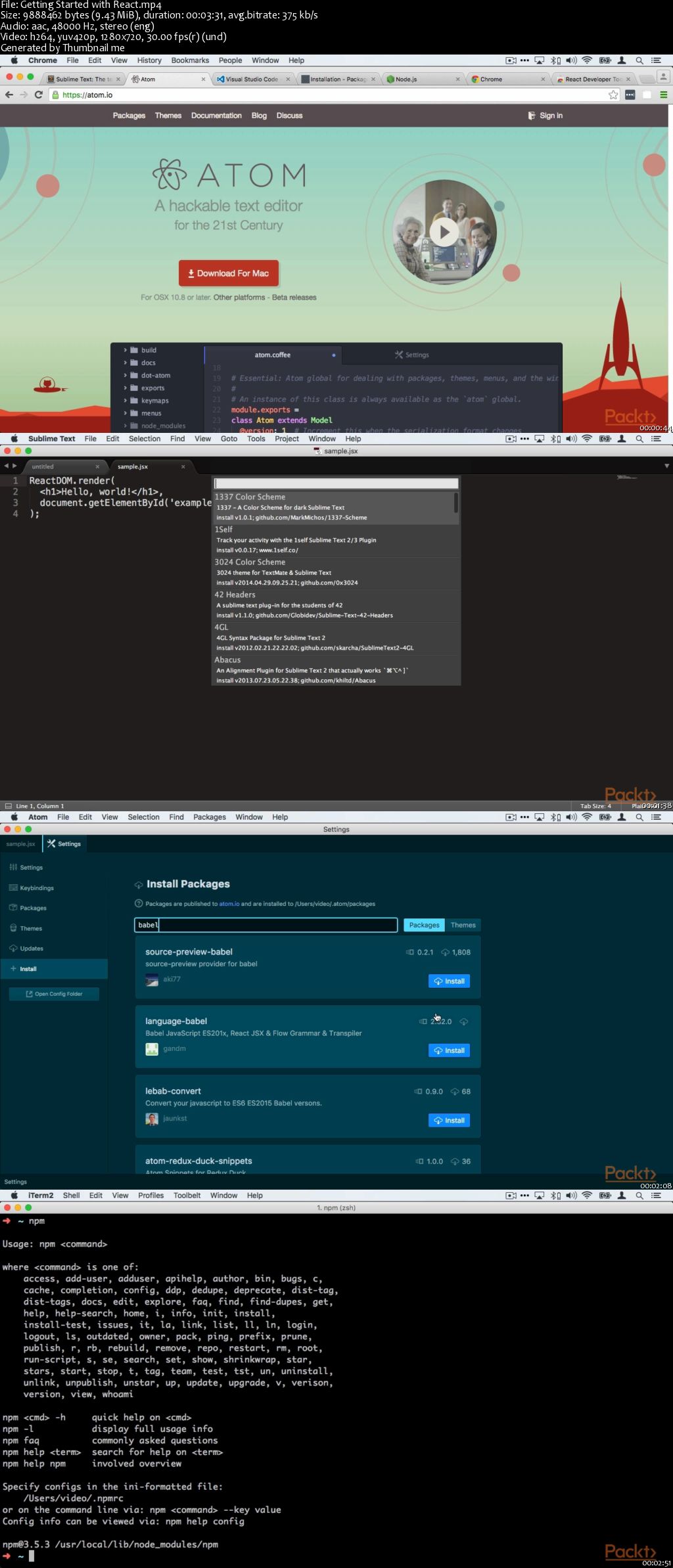The image size is (673, 1568).
Task: Open Documentation in the atom.io navigation
Action: point(216,116)
